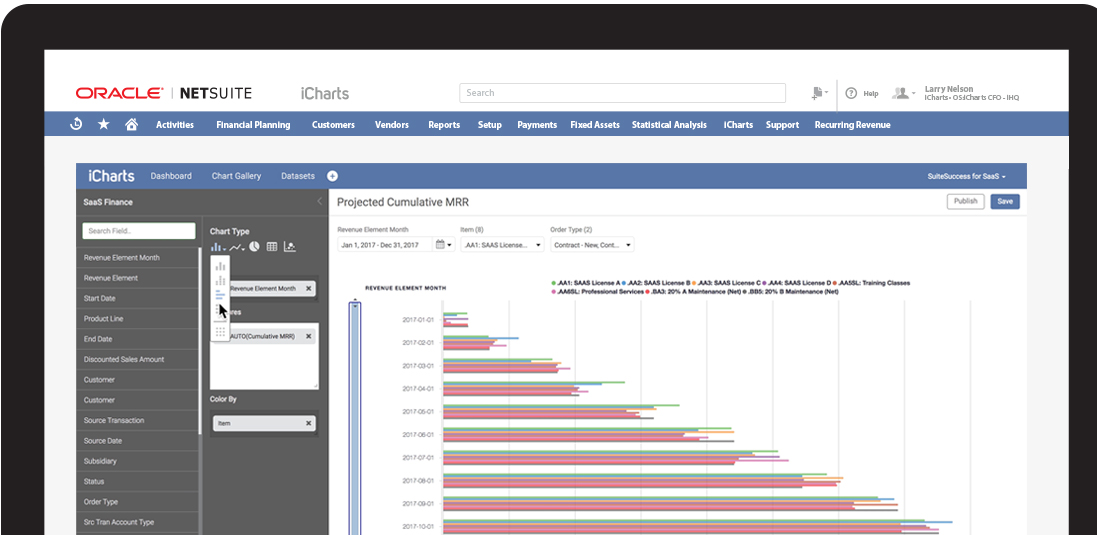Open favorites with the star icon
The height and width of the screenshot is (535, 1097).
pos(104,125)
